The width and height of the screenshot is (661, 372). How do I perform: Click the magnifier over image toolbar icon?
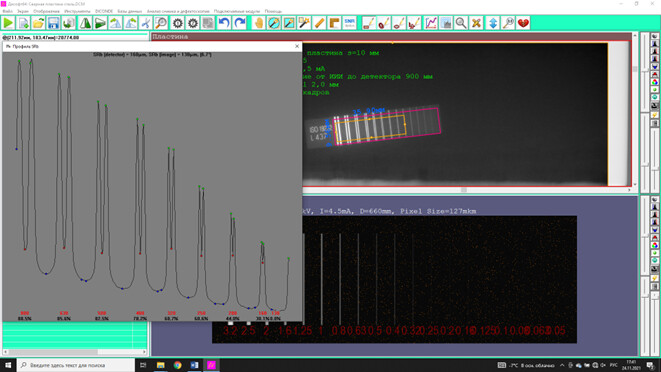[161, 23]
